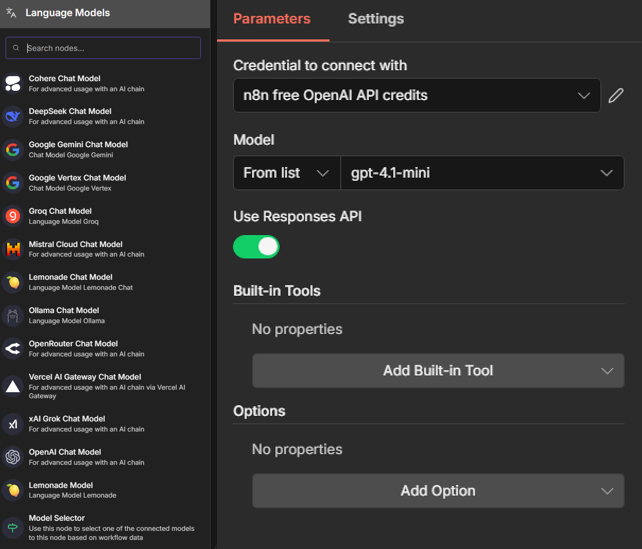Click the magnifier icon in search box
This screenshot has height=549, width=642.
[16, 48]
